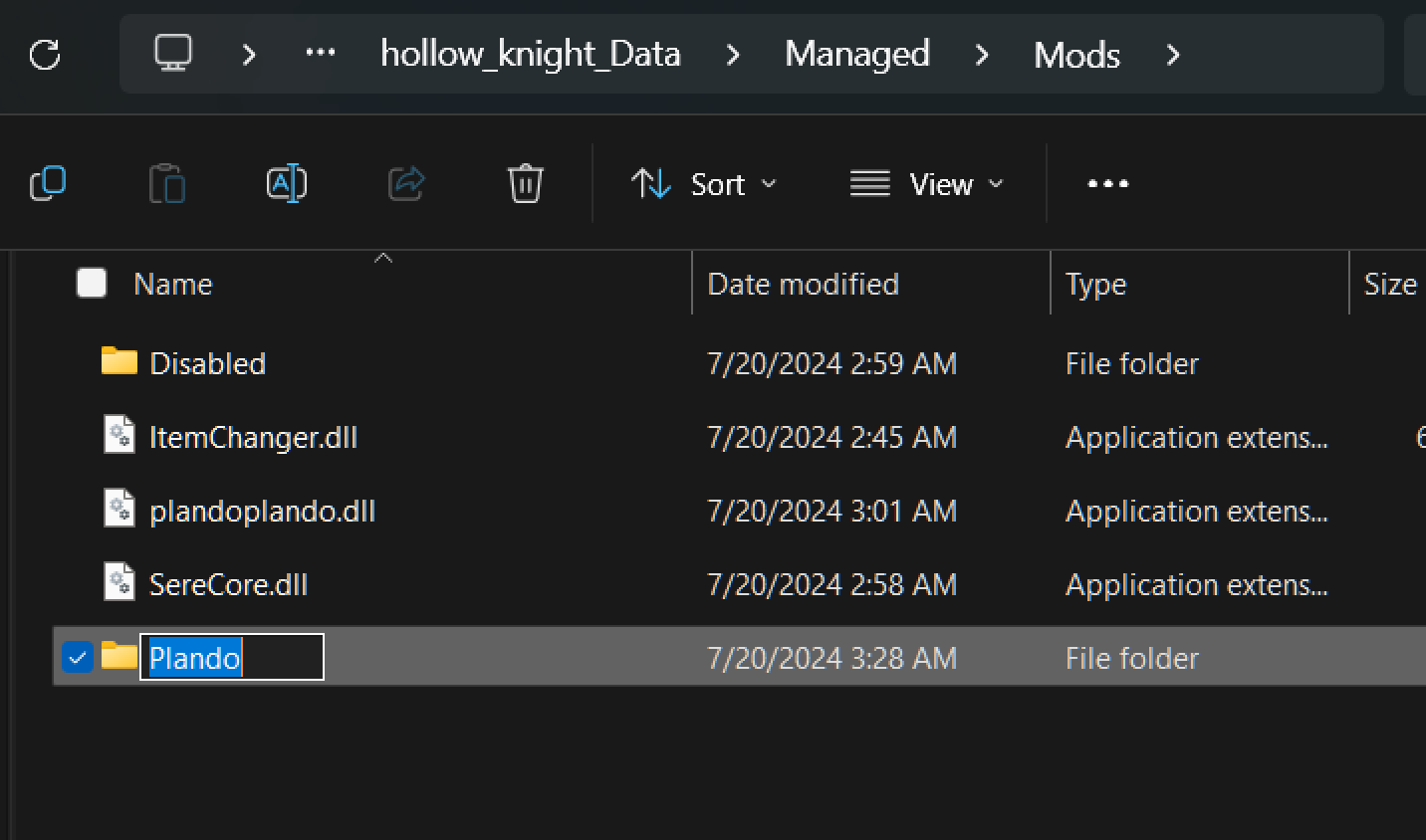Click the This PC monitor icon
Screen dimensions: 1426x840
click(173, 53)
